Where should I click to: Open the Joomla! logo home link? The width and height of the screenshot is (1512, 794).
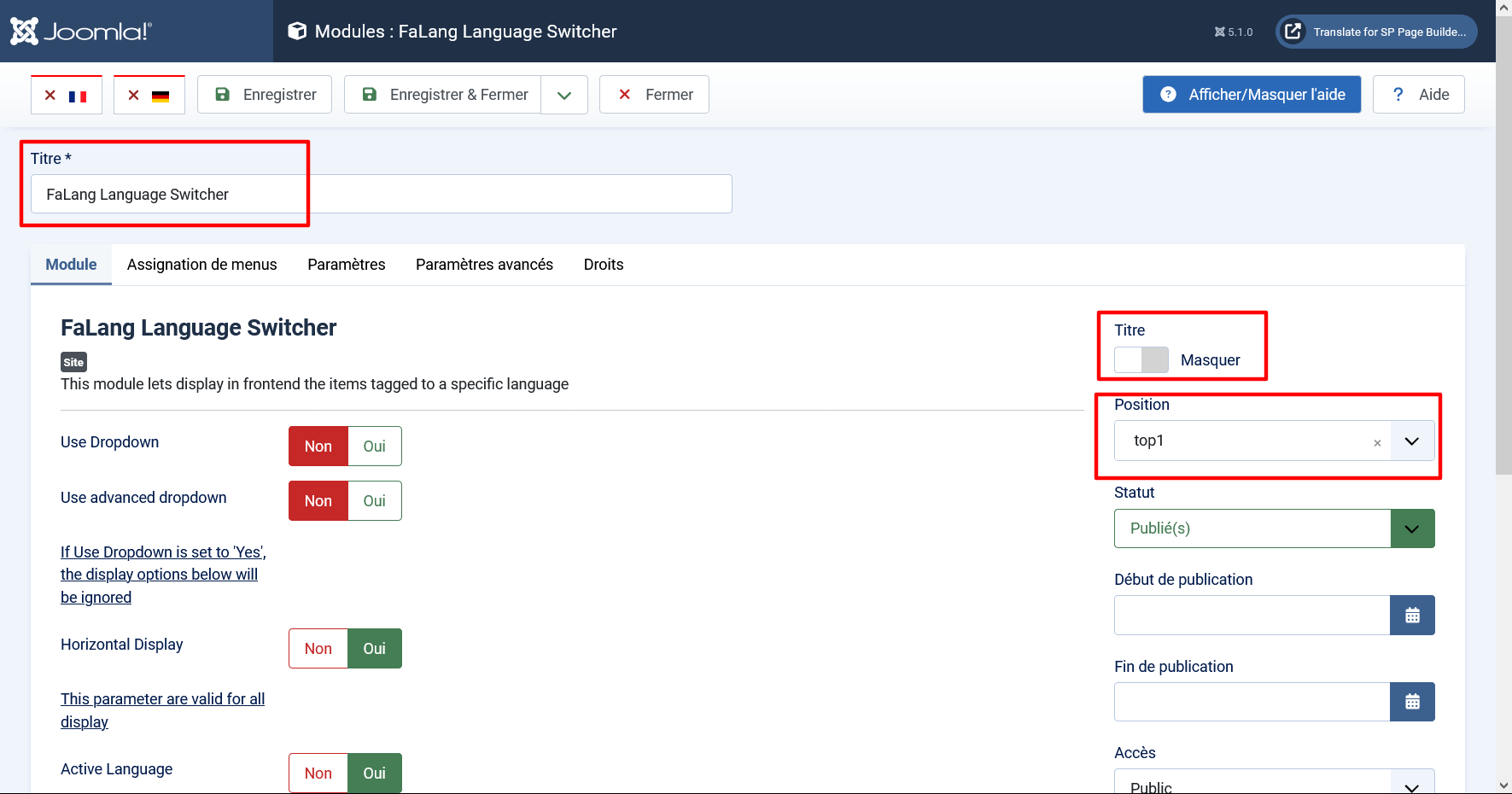(81, 31)
